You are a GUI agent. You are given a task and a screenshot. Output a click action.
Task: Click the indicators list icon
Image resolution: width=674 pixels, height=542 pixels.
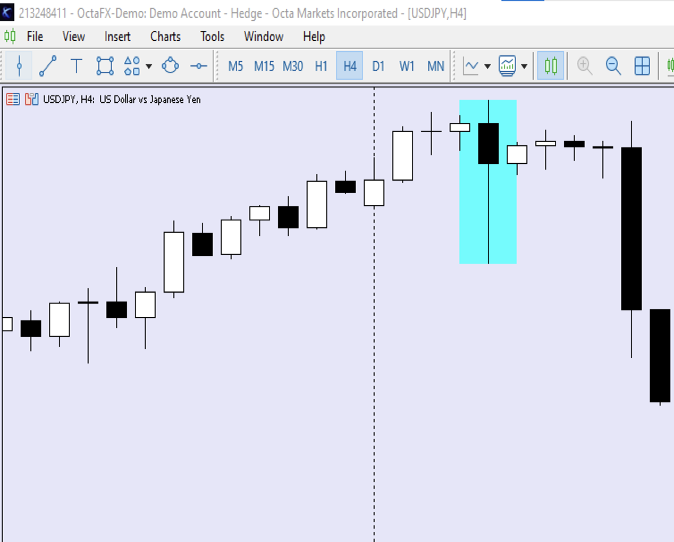(507, 66)
